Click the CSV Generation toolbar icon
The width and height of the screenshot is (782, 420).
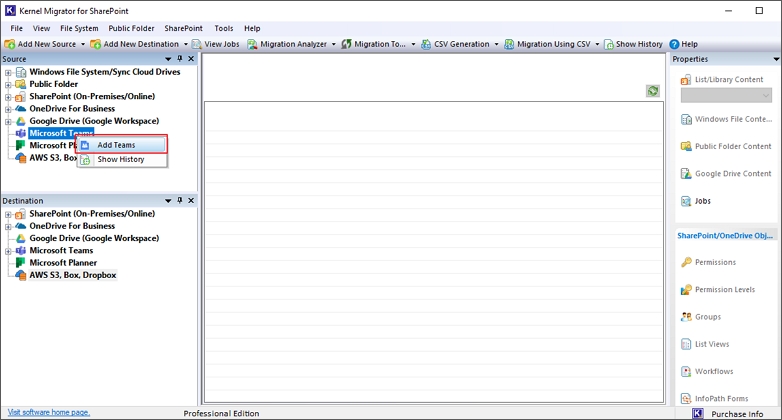click(426, 44)
